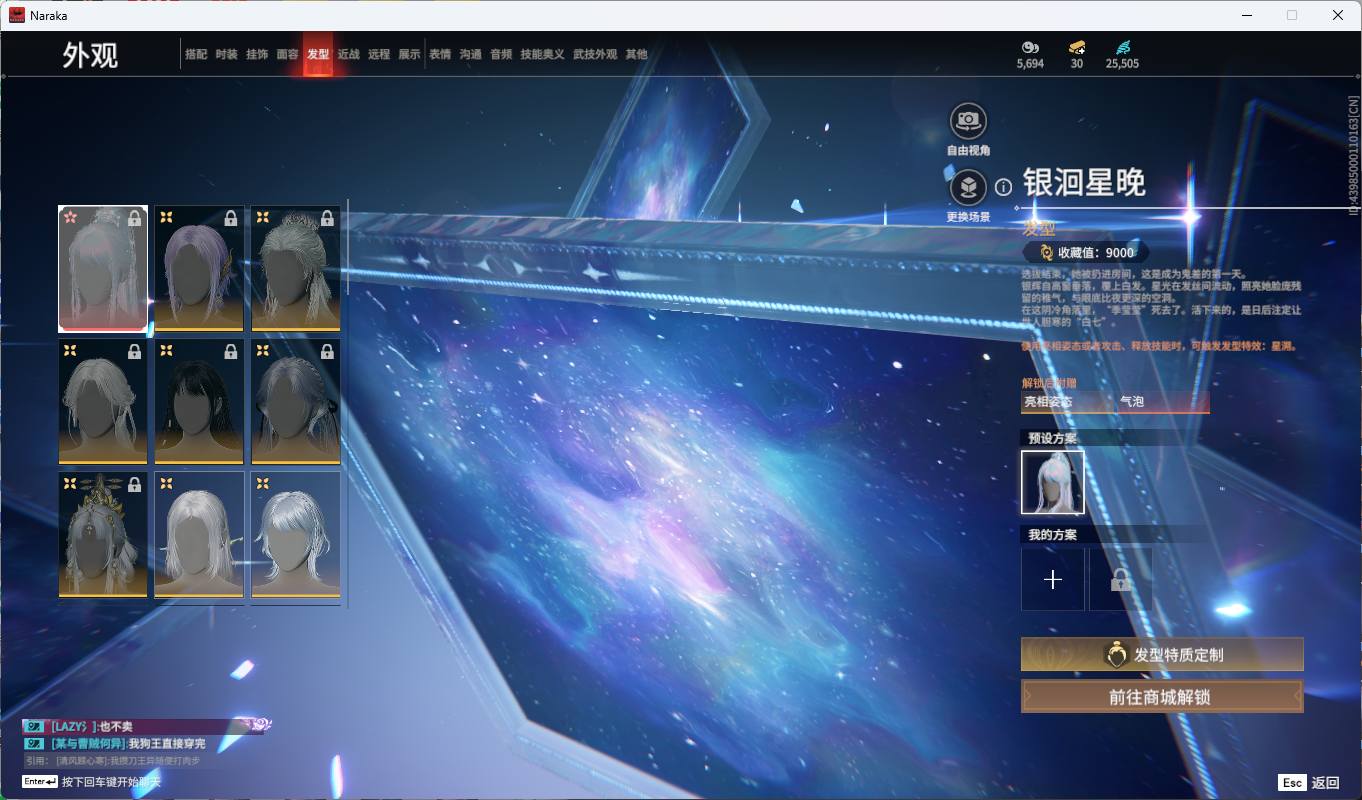This screenshot has width=1362, height=800.
Task: Select the purple hairstyle thumbnail
Action: (199, 268)
